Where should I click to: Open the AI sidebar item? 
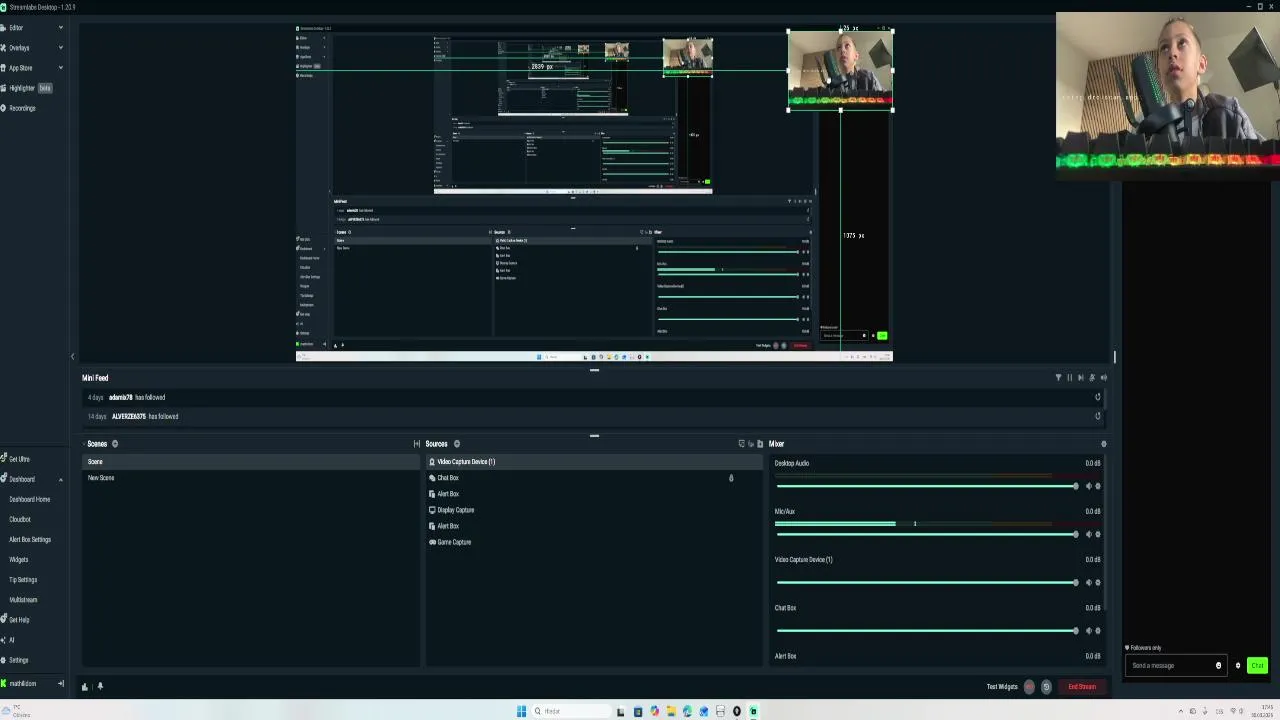(x=11, y=640)
